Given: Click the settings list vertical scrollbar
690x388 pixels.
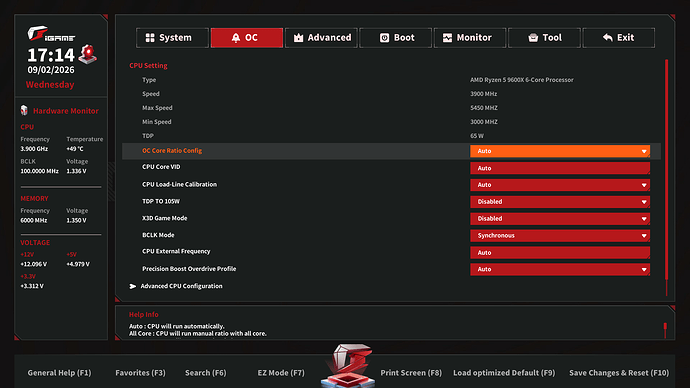Looking at the screenshot, I should pyautogui.click(x=667, y=169).
